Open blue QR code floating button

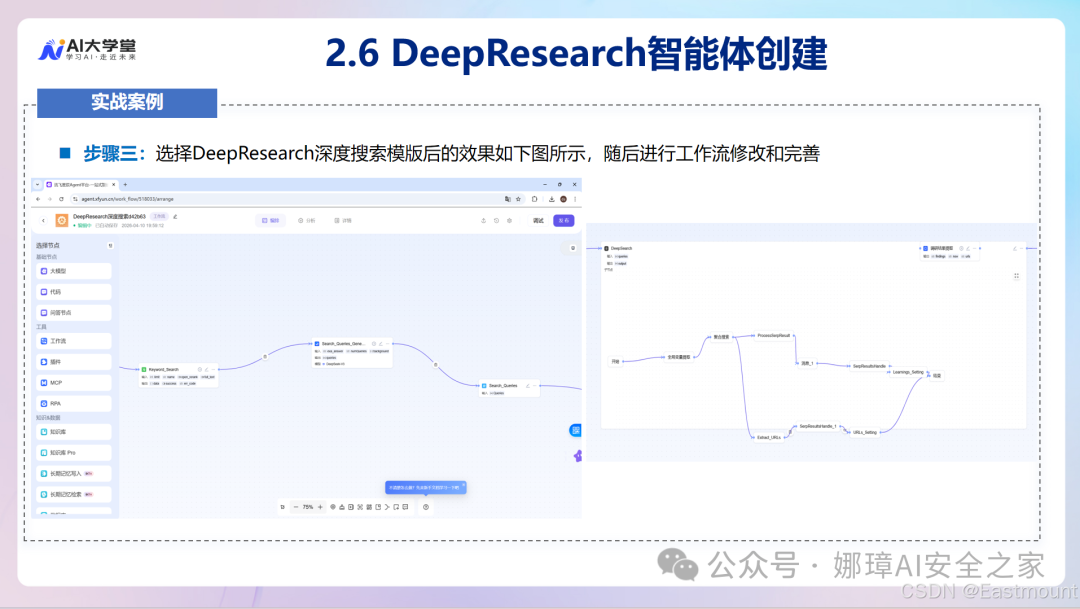[576, 431]
